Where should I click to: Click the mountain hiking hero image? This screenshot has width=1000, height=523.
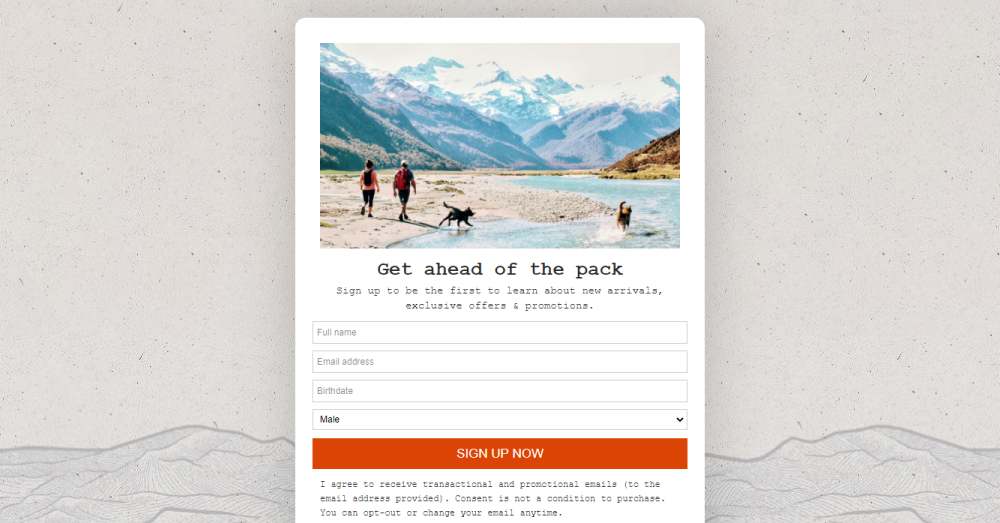coord(499,145)
